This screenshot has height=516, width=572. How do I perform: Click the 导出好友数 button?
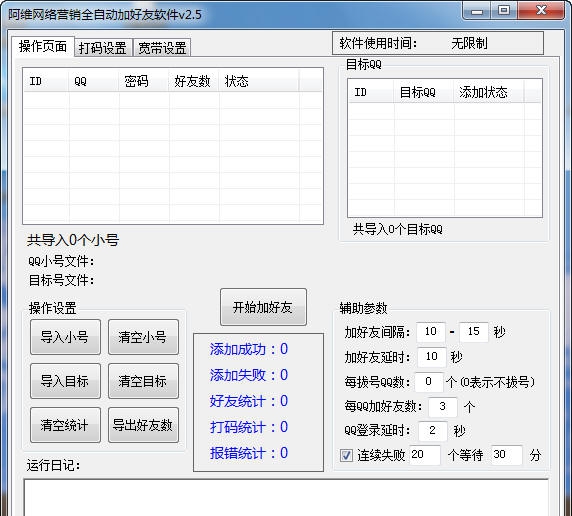pyautogui.click(x=143, y=425)
